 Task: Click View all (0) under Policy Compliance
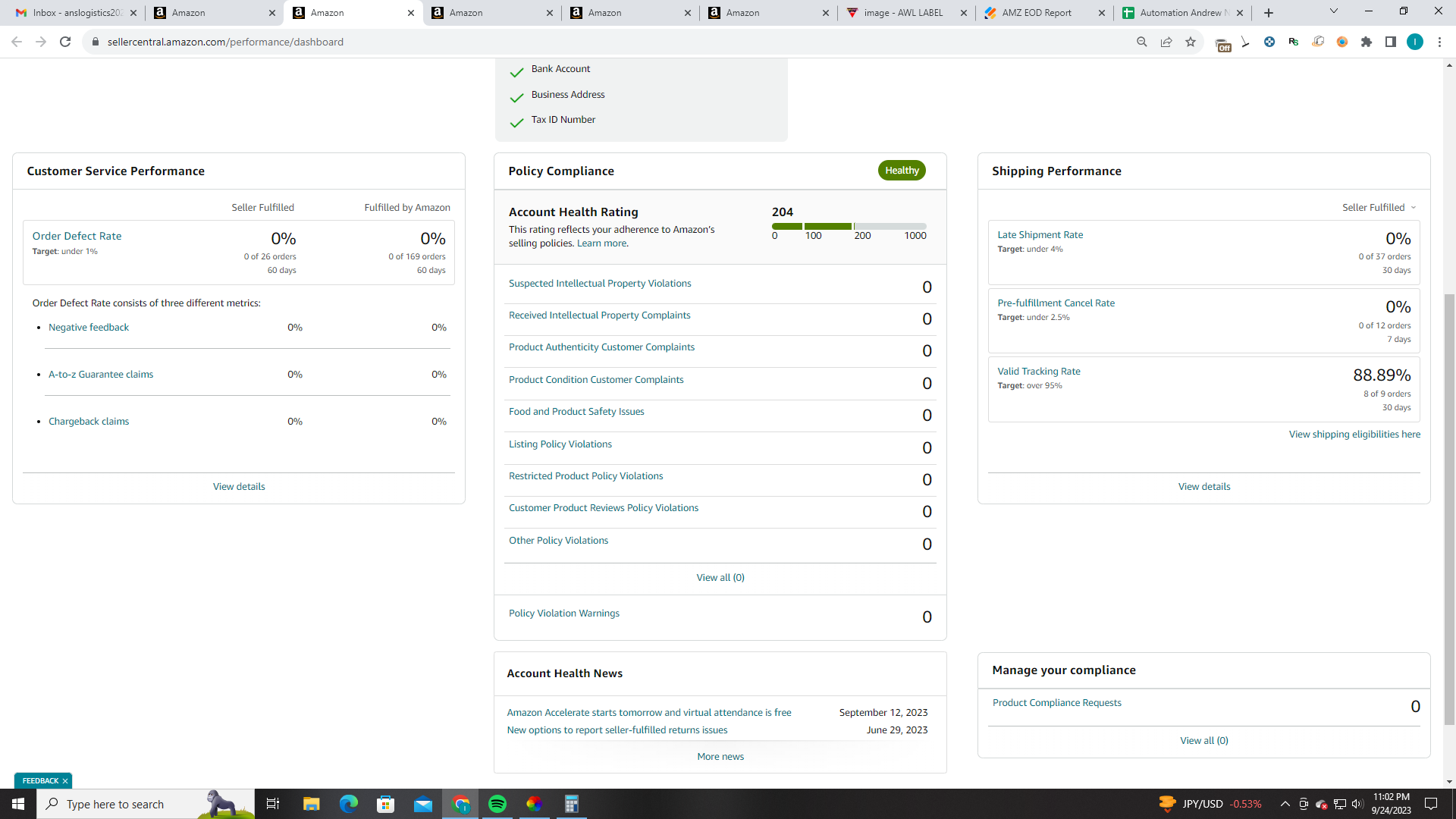pyautogui.click(x=720, y=577)
